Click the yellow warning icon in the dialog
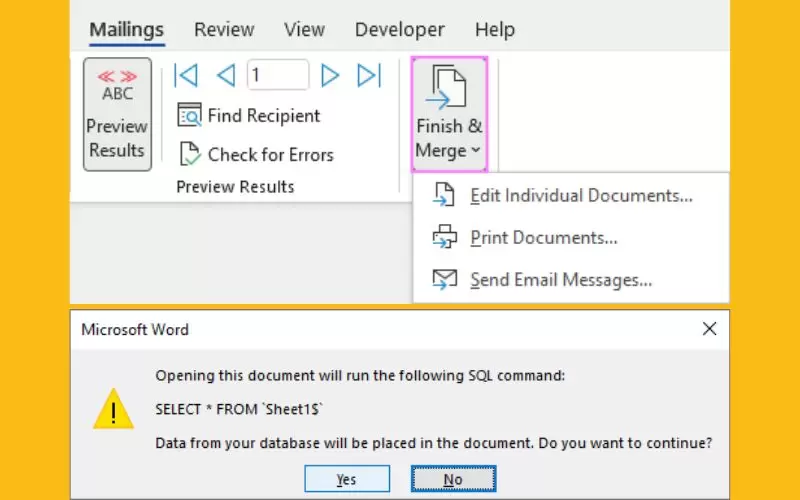 [113, 409]
